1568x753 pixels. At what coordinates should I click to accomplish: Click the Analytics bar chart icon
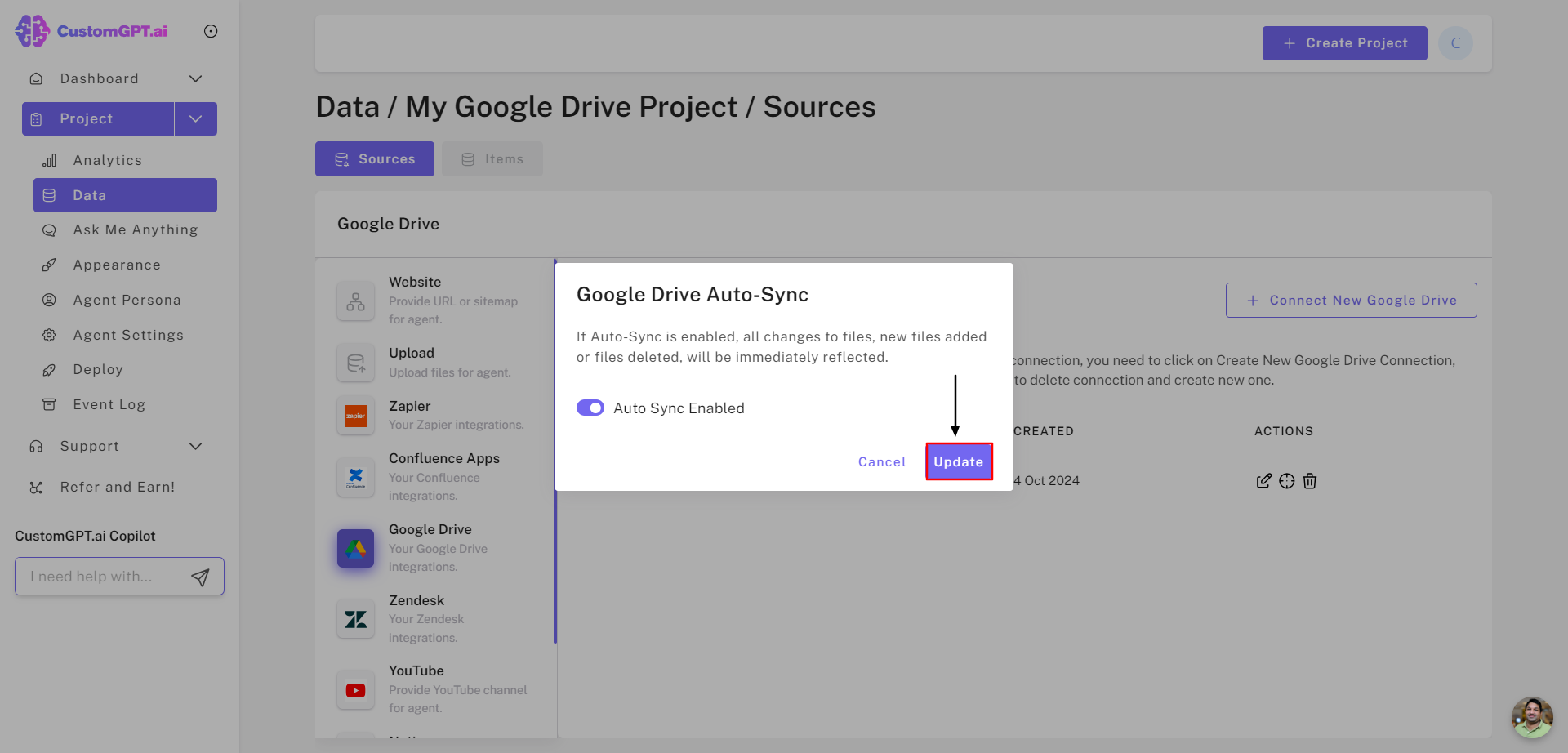coord(49,160)
